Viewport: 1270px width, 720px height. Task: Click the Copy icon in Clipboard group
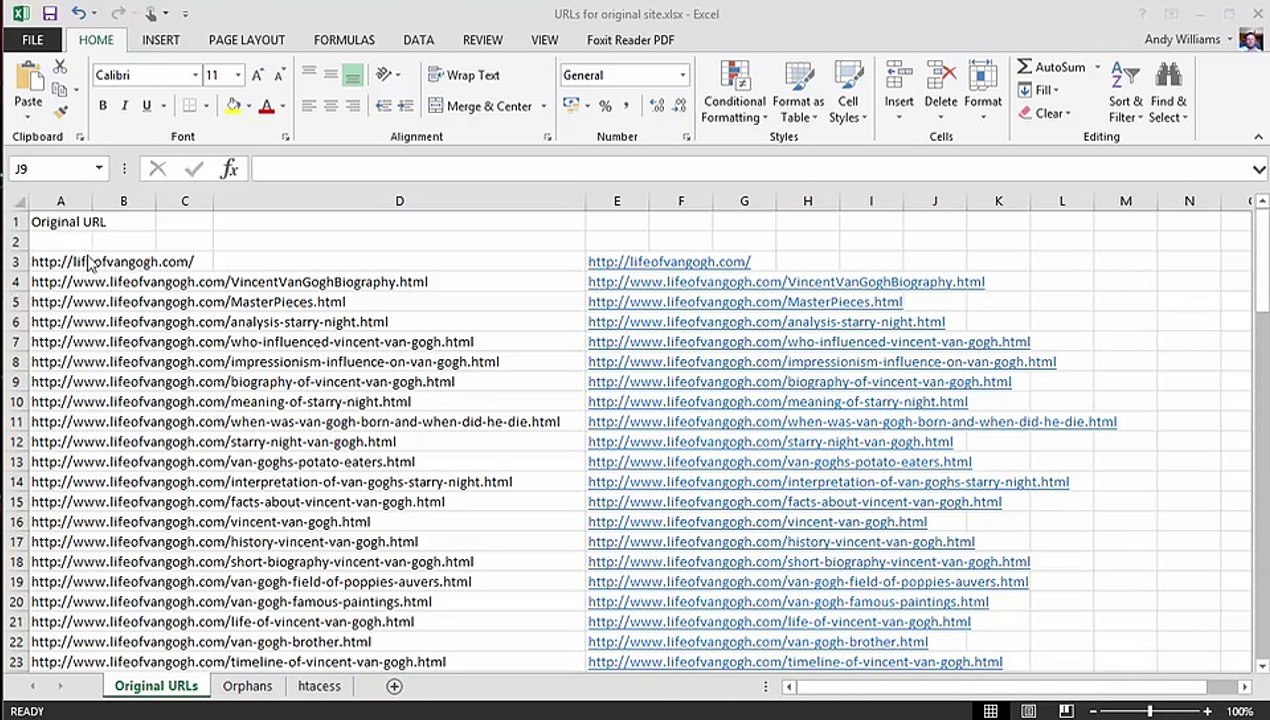[60, 90]
